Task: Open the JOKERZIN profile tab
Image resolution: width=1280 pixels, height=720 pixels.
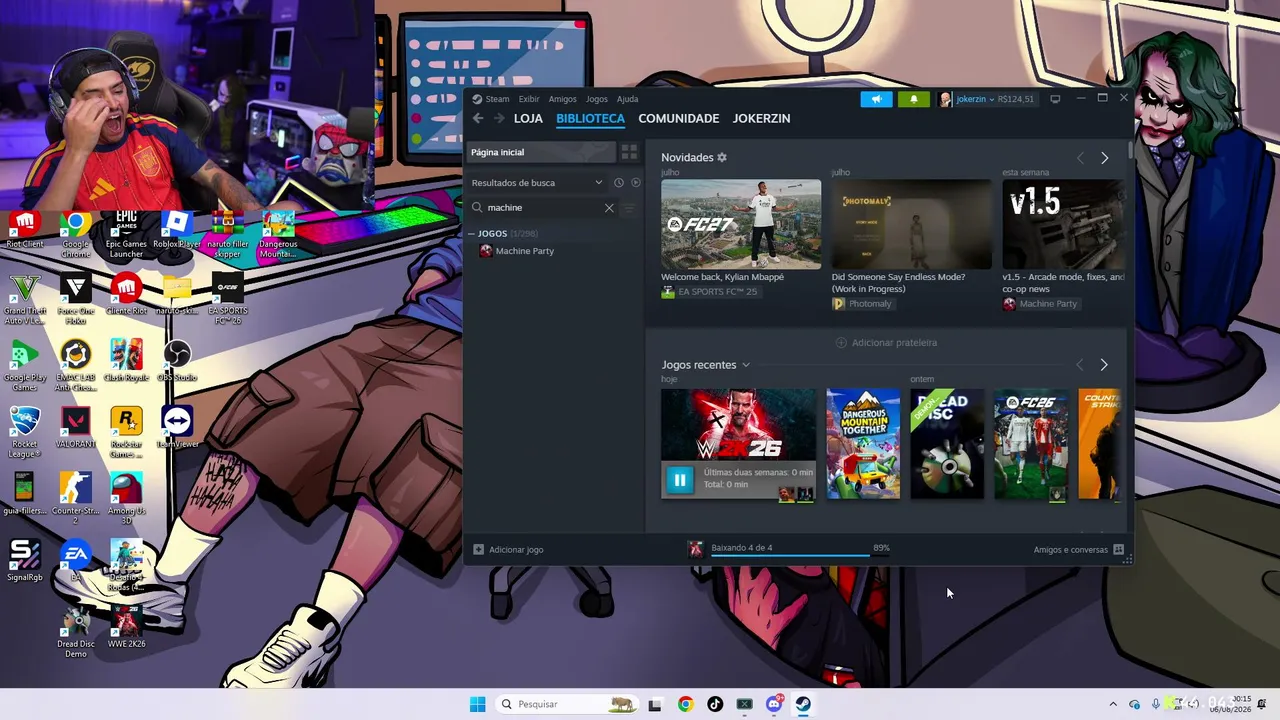Action: point(761,118)
